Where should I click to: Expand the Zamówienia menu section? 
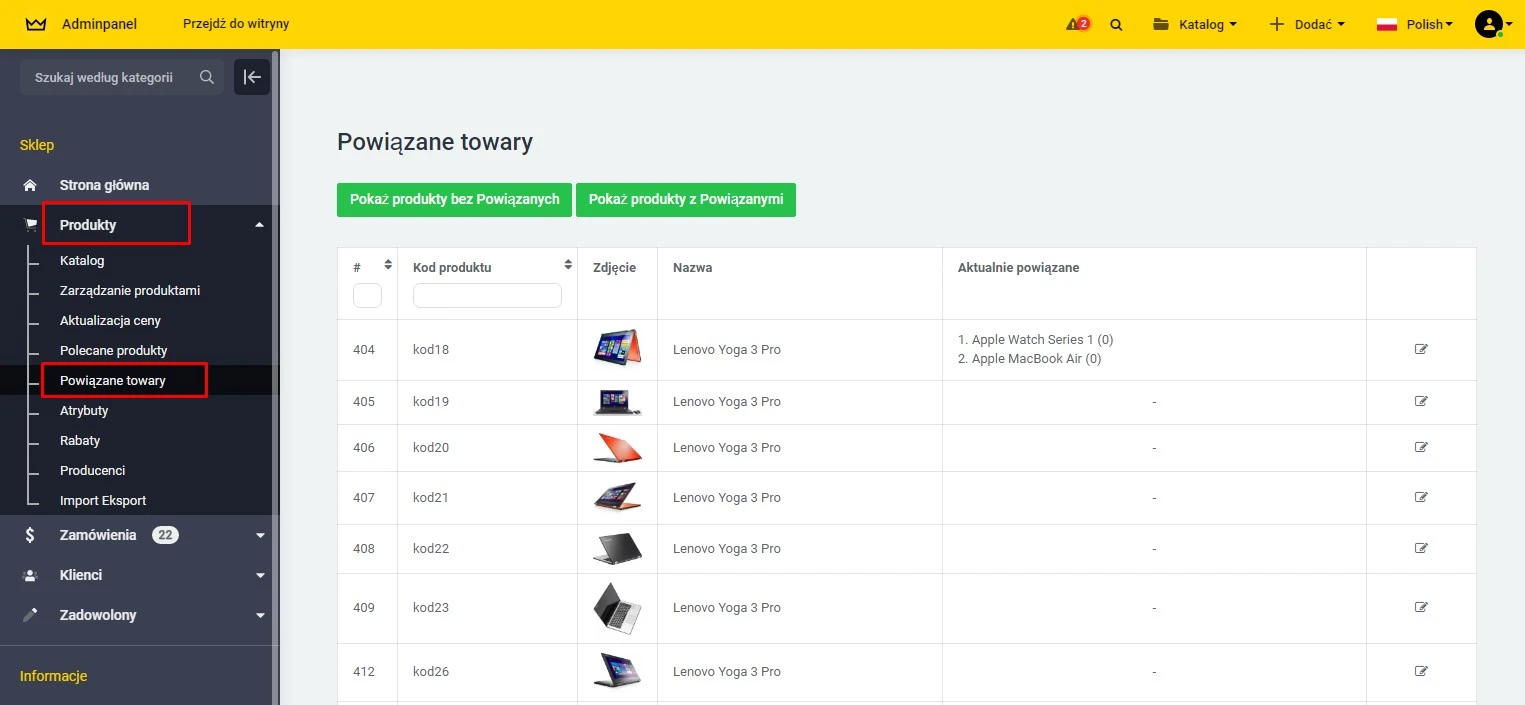259,534
